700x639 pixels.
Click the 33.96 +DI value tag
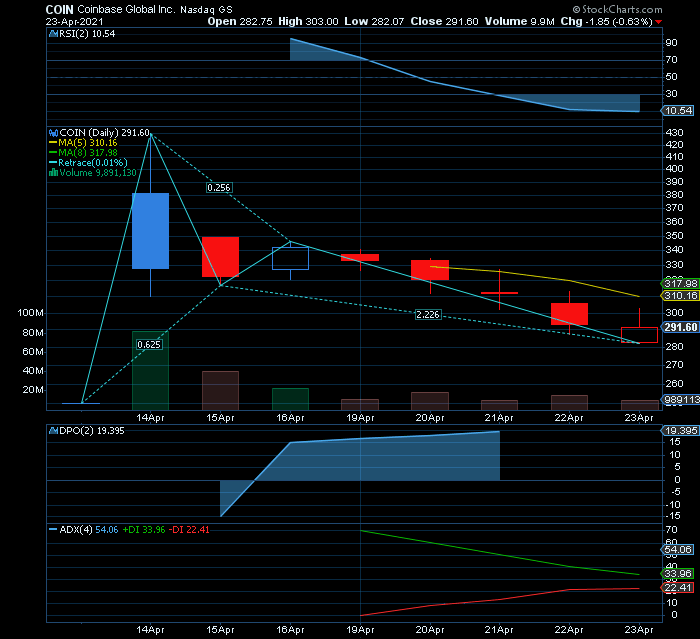pos(678,574)
